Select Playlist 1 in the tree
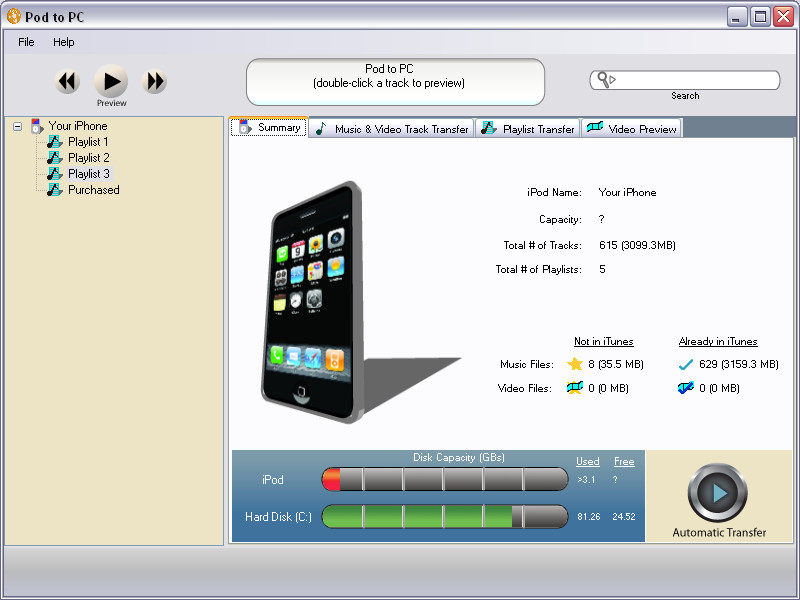This screenshot has width=800, height=600. [88, 142]
